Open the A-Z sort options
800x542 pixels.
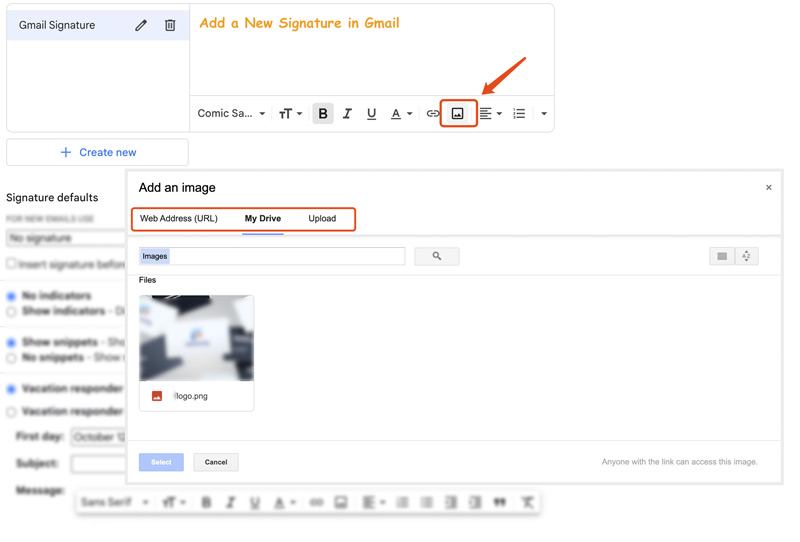point(746,256)
